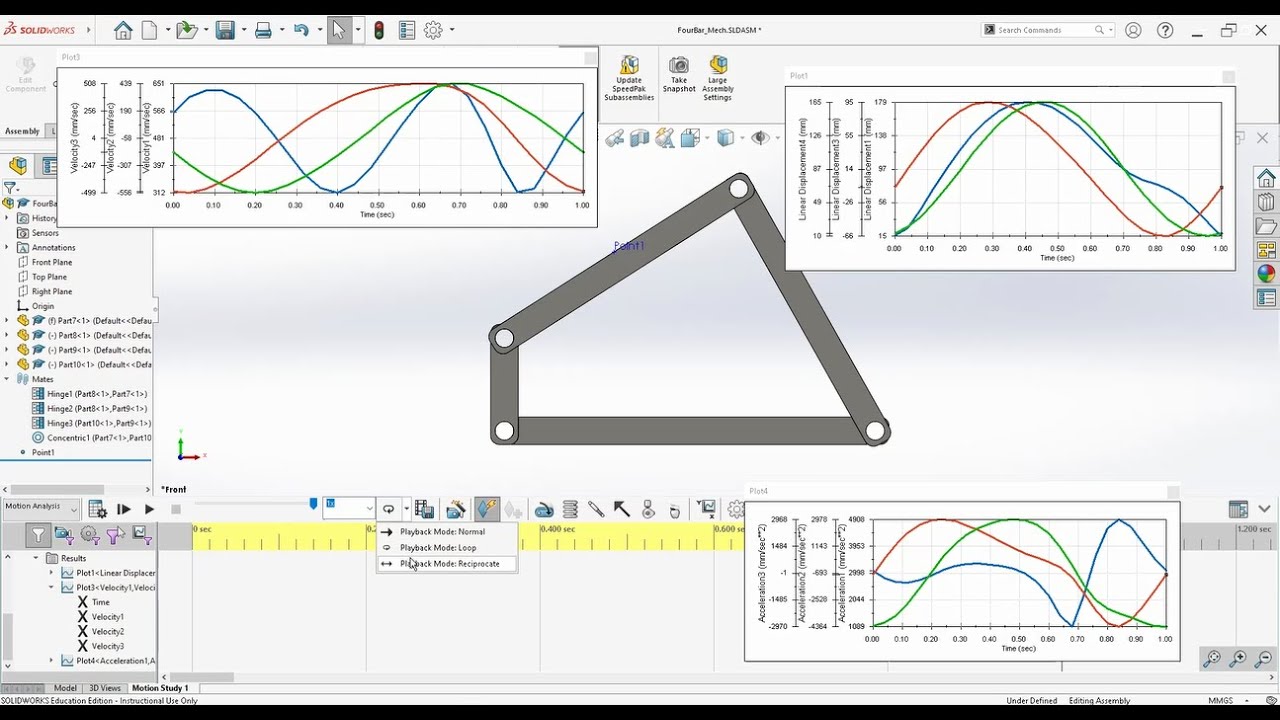Zoom to fit timeline icon
1280x720 pixels.
(1212, 658)
